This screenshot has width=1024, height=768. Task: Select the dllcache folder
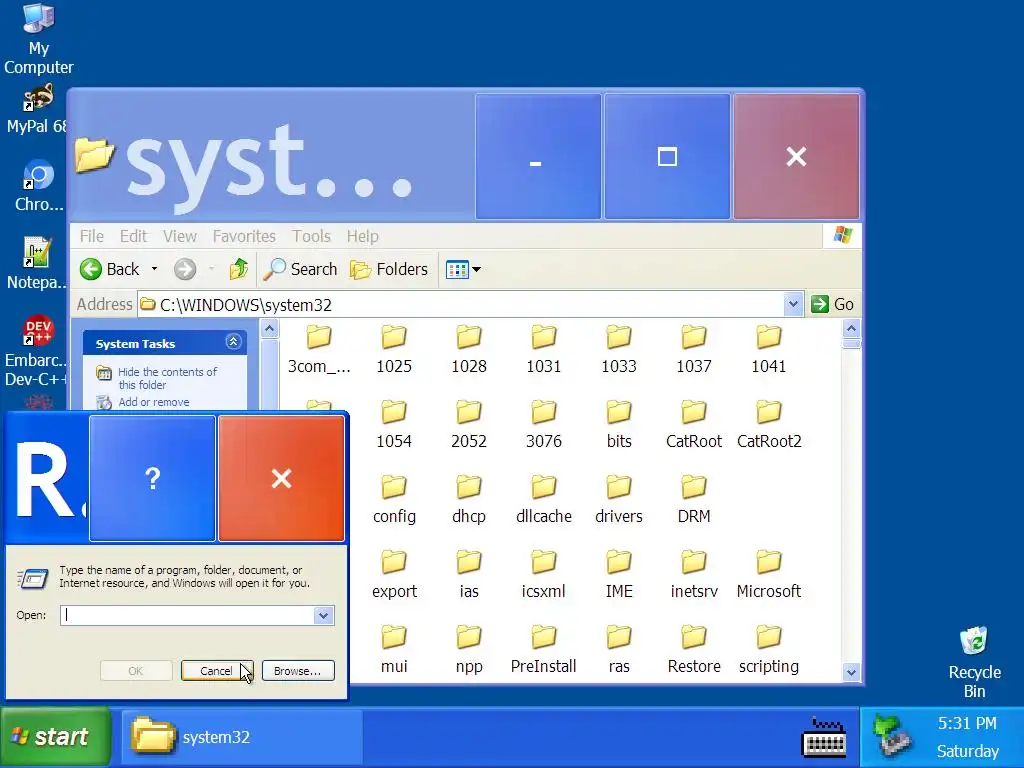(543, 500)
